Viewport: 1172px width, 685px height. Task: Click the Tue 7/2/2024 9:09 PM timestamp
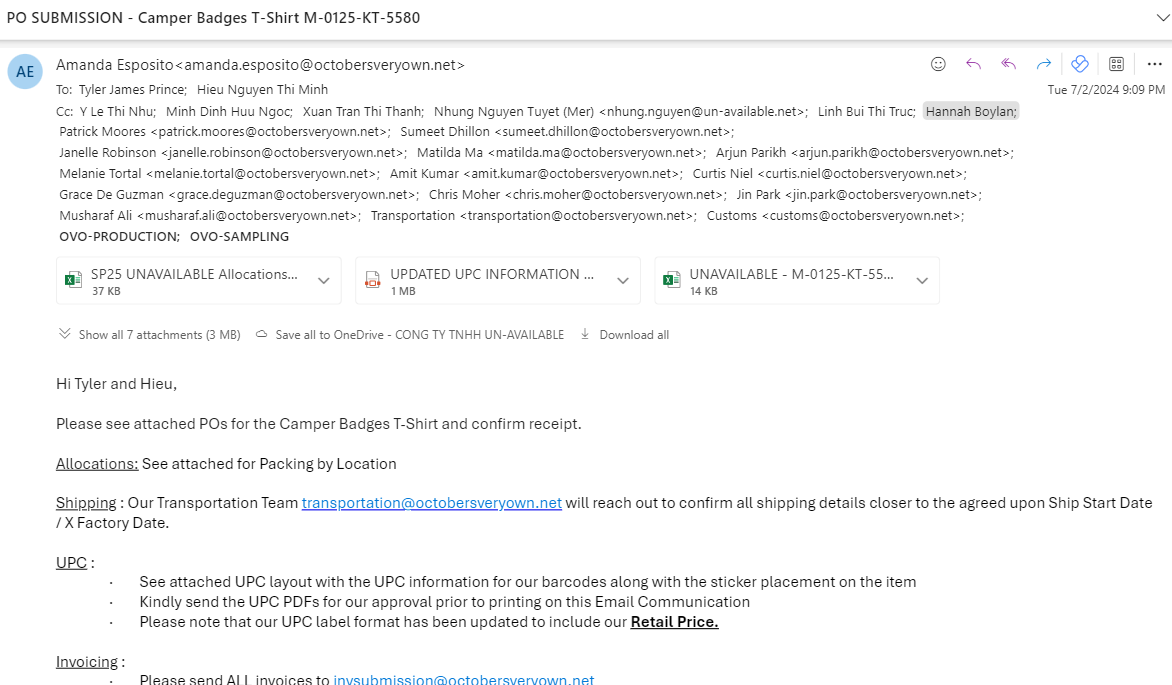pos(1105,90)
